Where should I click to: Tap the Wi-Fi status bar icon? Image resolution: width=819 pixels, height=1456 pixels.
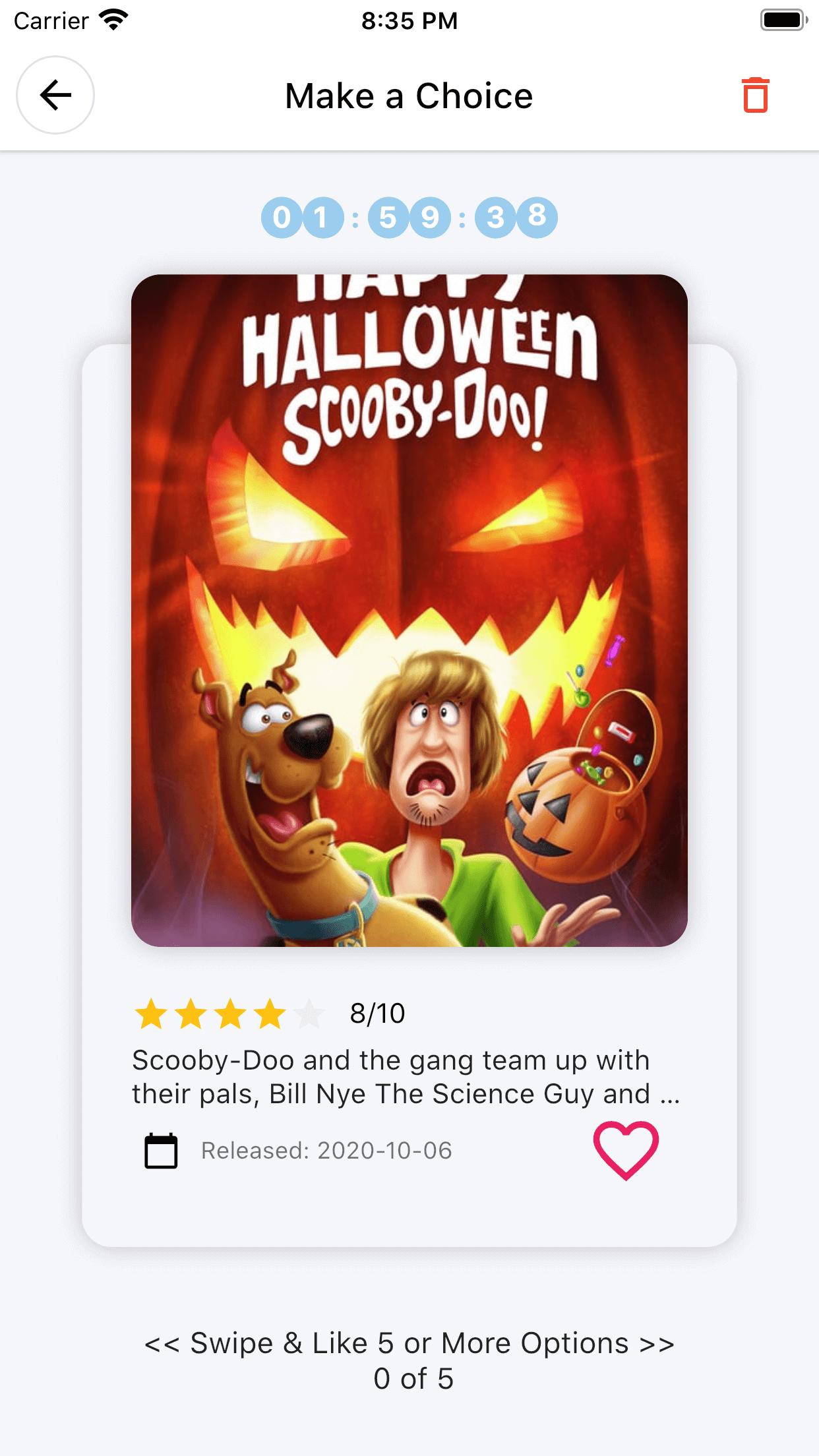coord(113,20)
